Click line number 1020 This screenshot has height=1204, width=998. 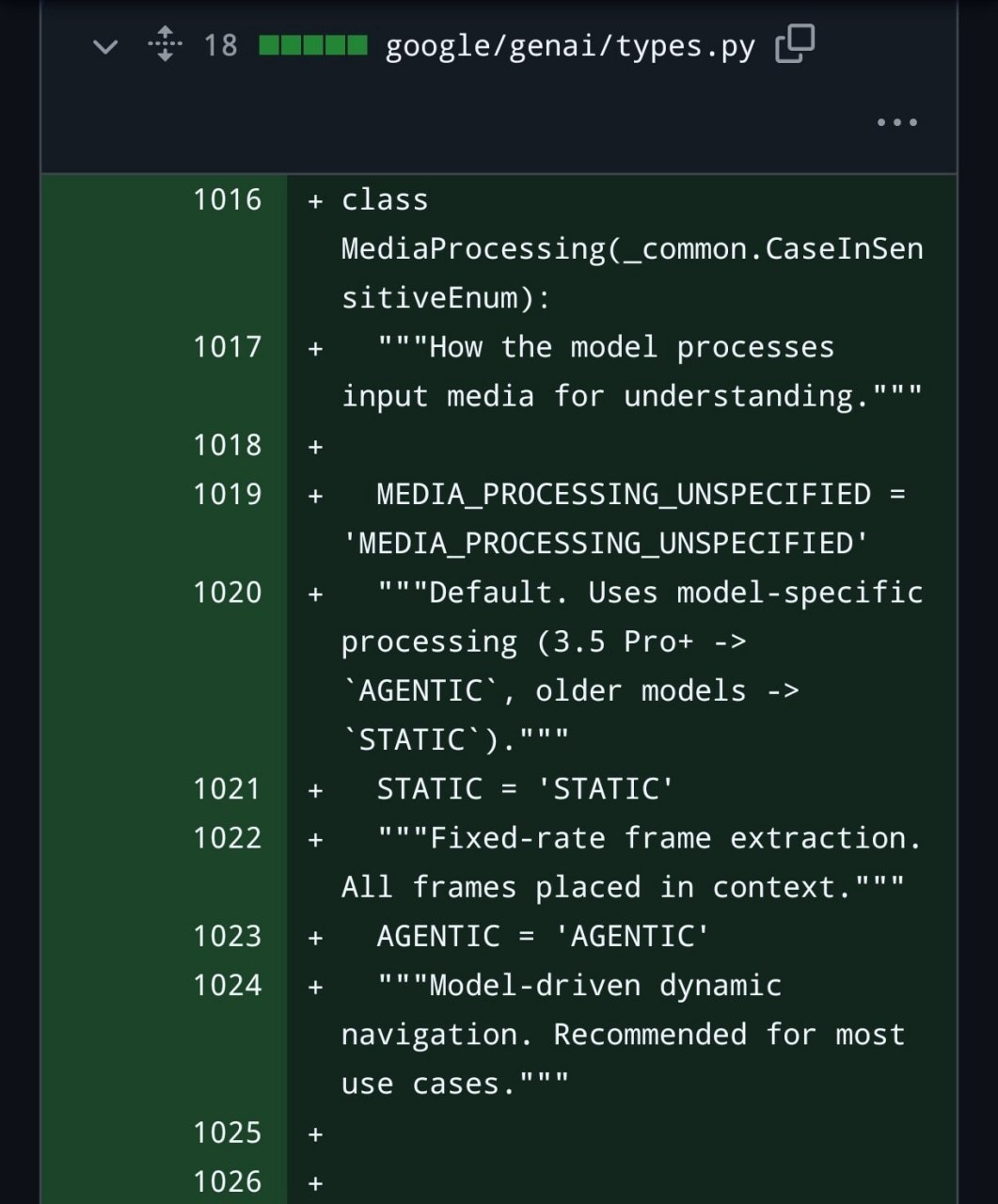point(227,593)
